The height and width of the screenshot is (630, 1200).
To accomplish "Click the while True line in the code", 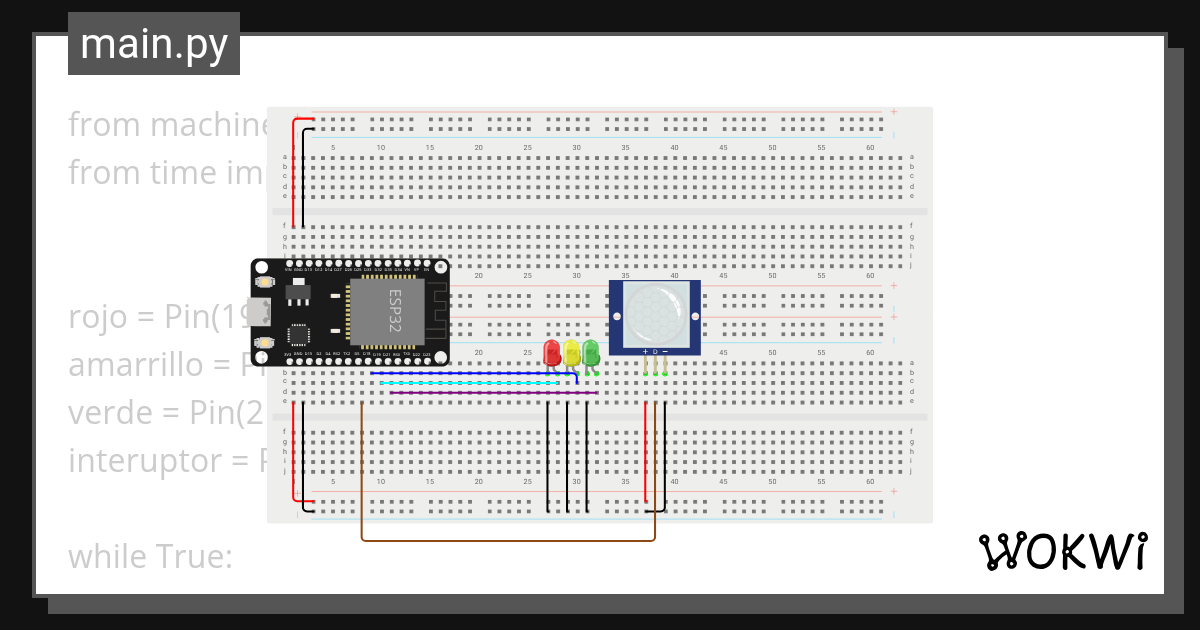I will point(150,556).
